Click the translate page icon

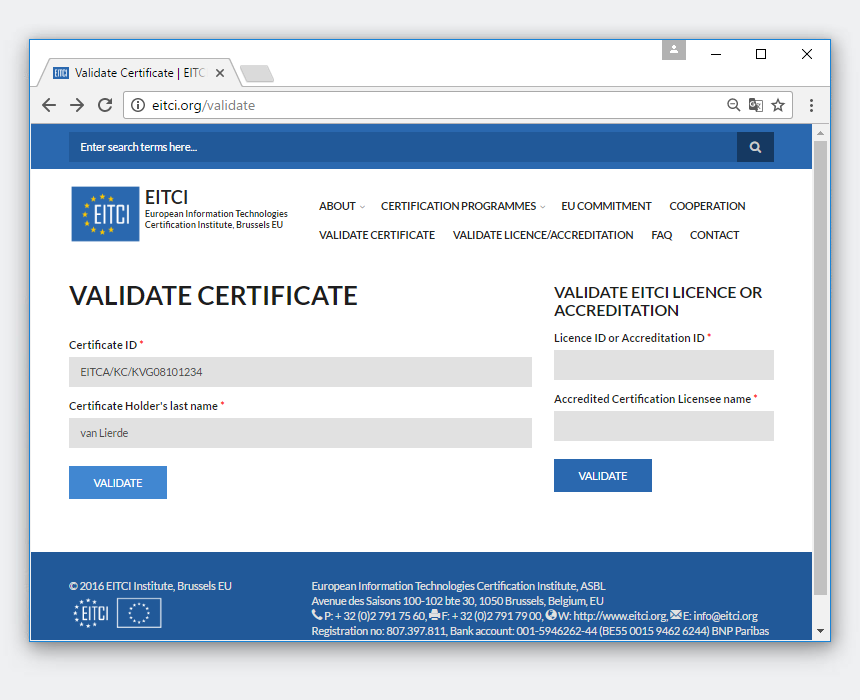756,105
